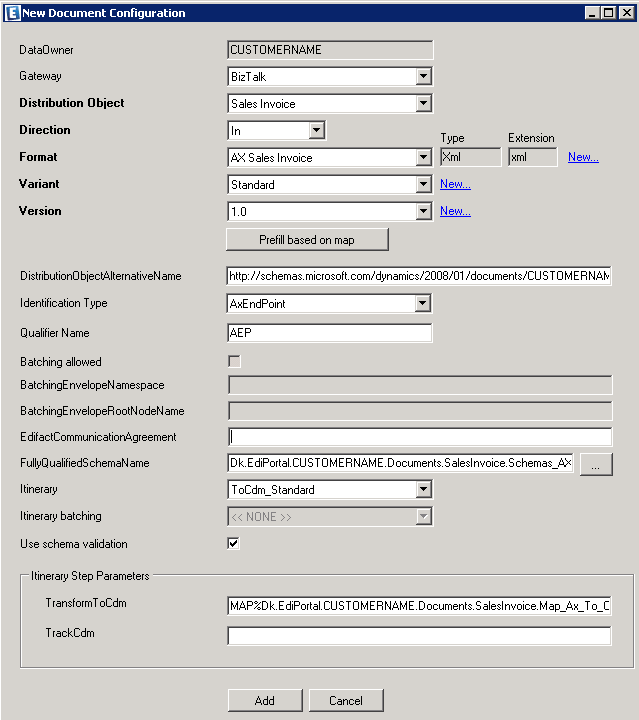Enable the Batching allowed checkbox
The height and width of the screenshot is (720, 639).
(234, 362)
